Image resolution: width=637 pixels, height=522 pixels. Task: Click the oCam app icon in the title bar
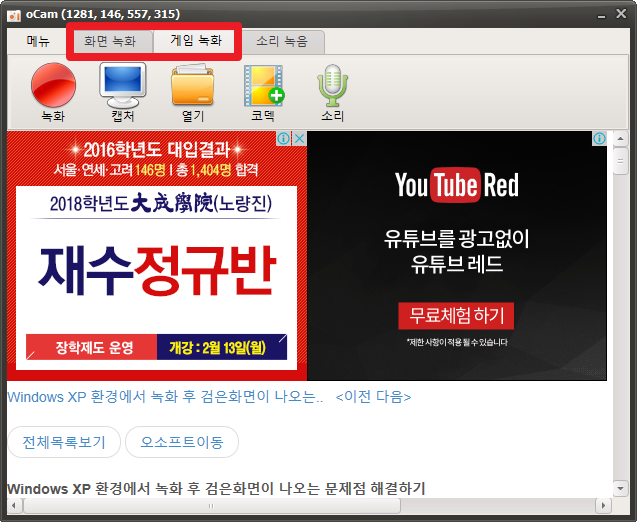click(x=14, y=15)
